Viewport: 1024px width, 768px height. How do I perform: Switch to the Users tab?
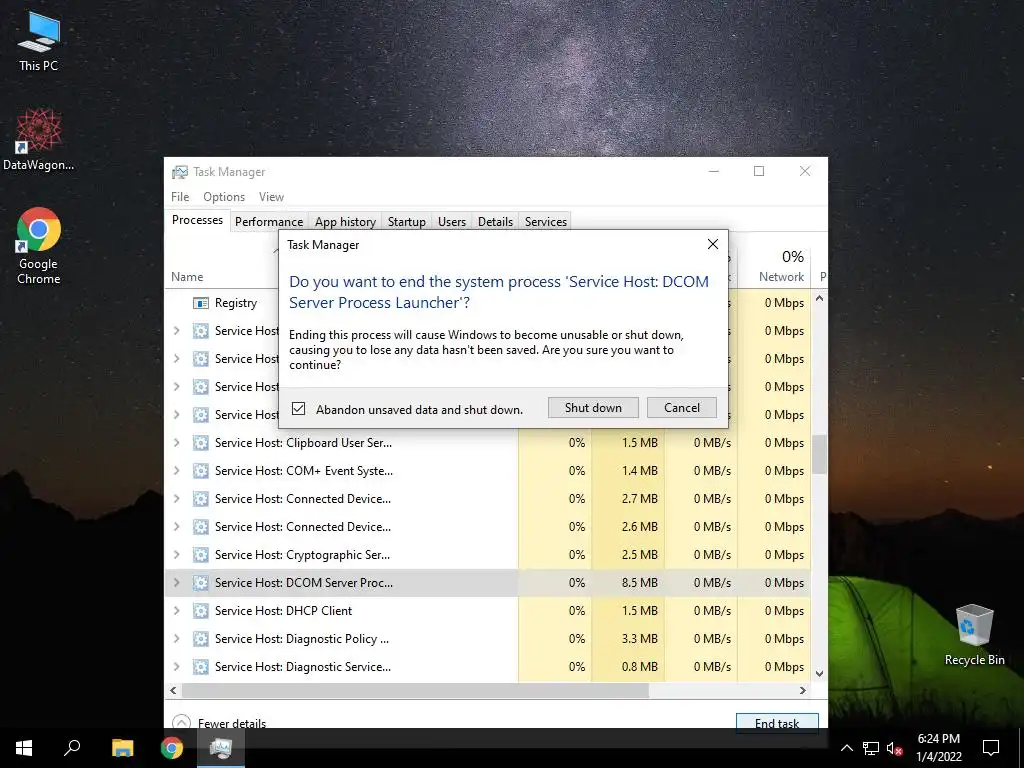pos(452,221)
